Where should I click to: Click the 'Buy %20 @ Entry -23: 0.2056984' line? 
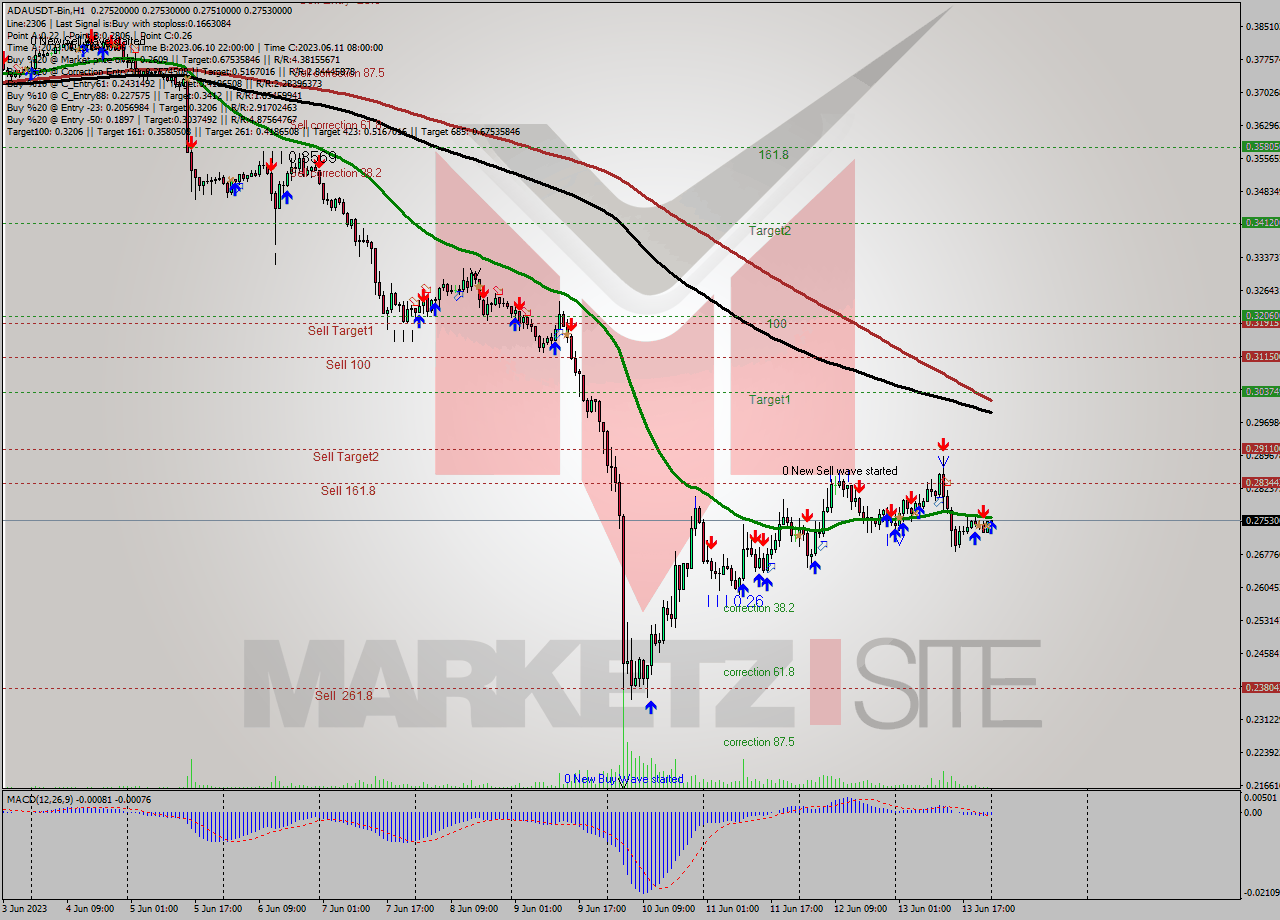click(150, 106)
